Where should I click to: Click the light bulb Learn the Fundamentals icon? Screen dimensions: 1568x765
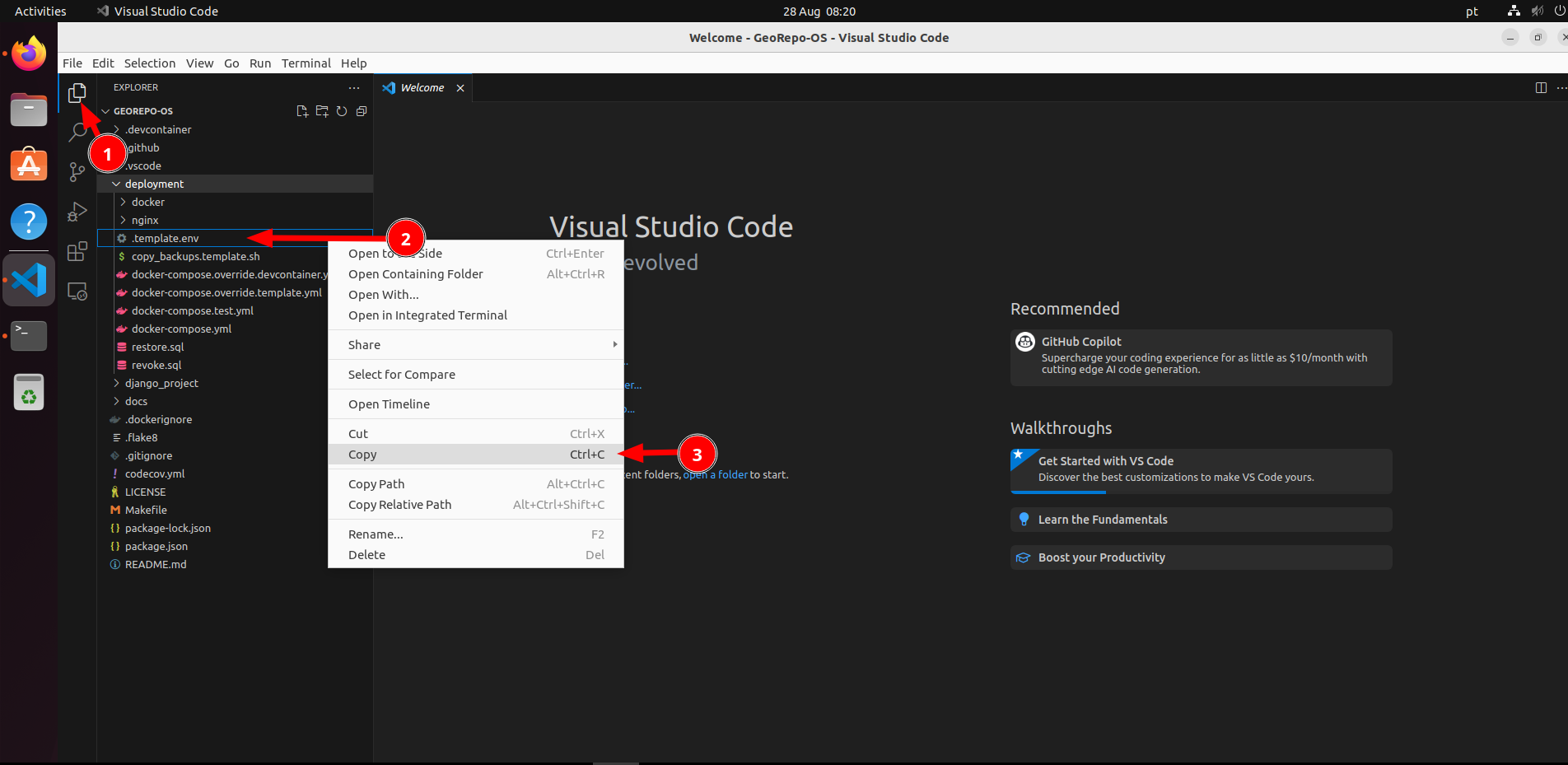point(1024,519)
